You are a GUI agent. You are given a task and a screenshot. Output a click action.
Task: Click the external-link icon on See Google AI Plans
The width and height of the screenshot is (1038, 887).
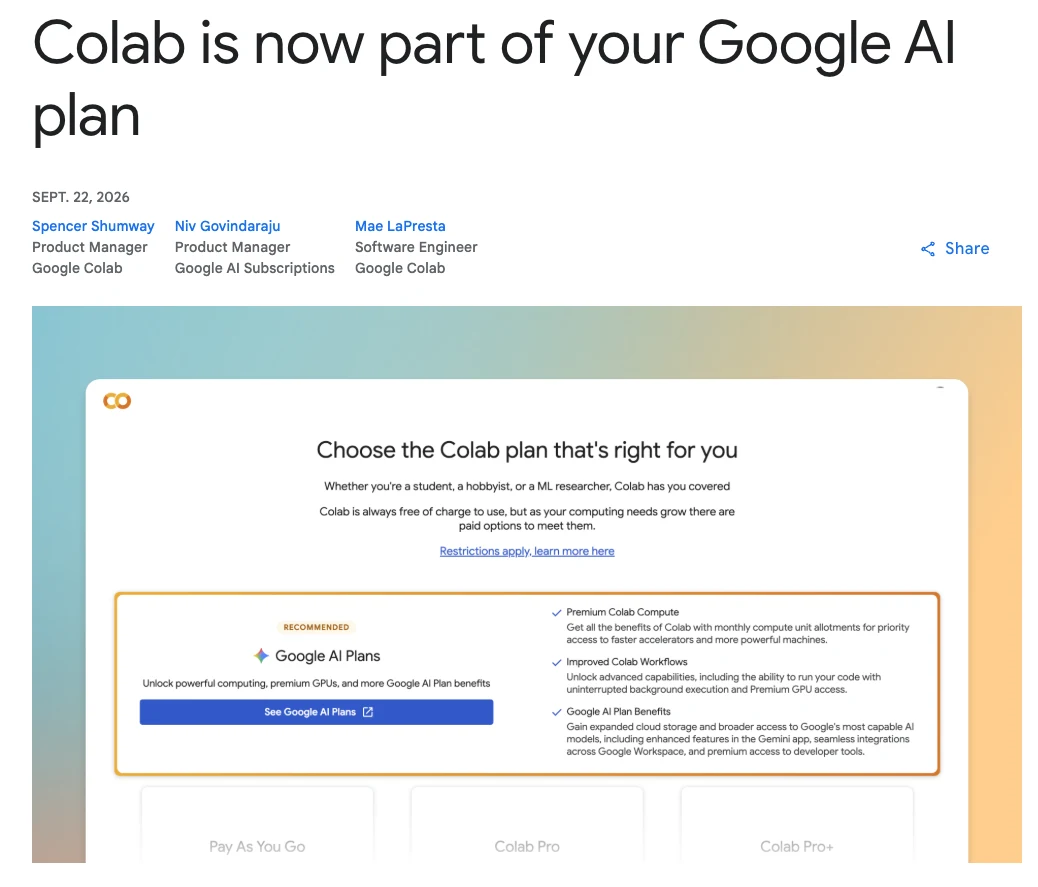(368, 712)
